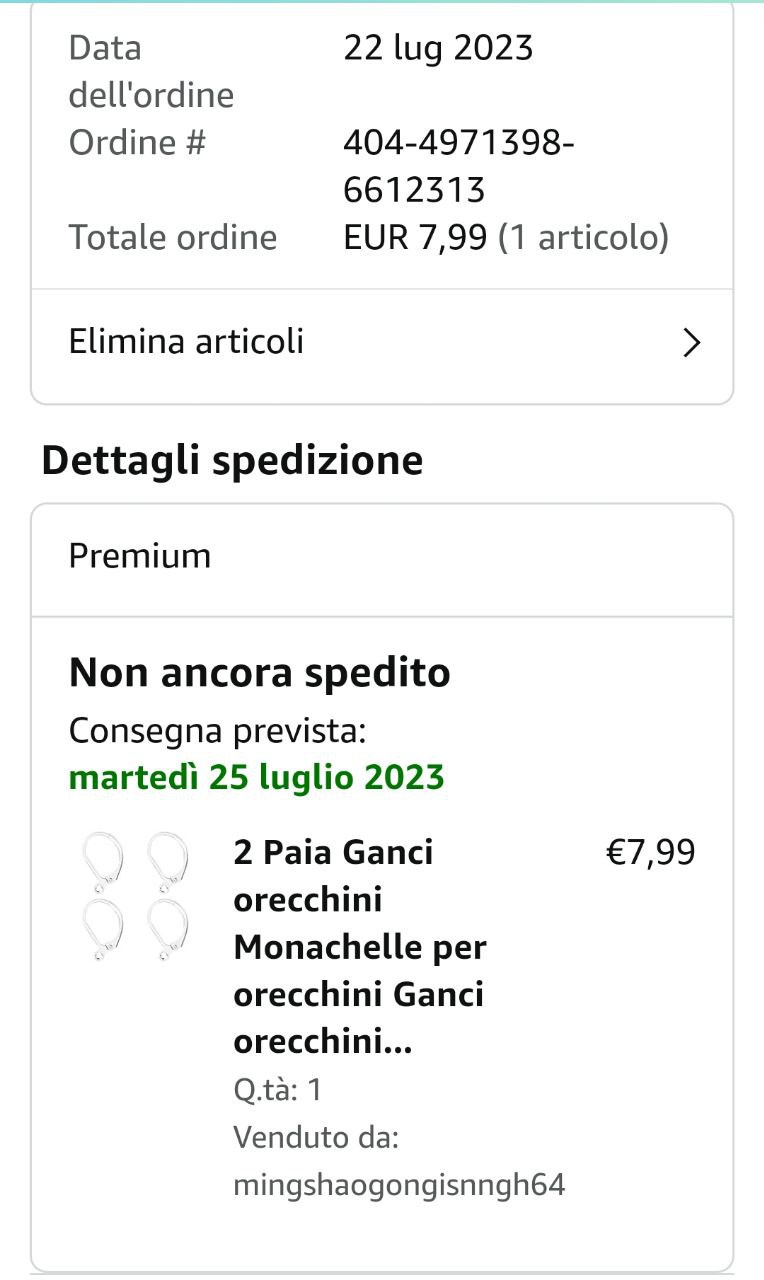The width and height of the screenshot is (764, 1280).
Task: Visit seller mingshaogongisnngh64
Action: pos(399,1185)
